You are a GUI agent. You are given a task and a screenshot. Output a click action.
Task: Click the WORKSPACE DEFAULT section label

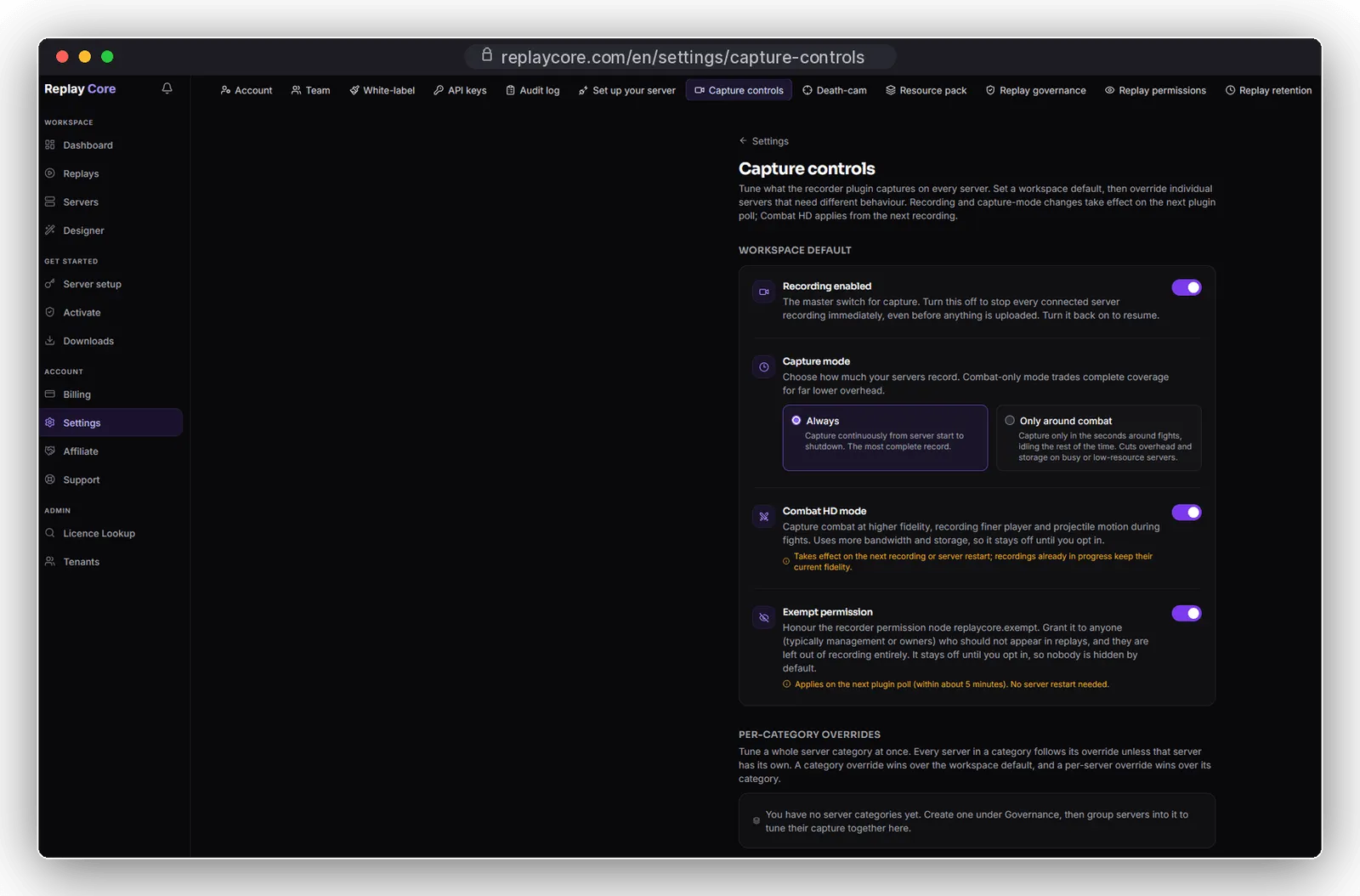(795, 250)
